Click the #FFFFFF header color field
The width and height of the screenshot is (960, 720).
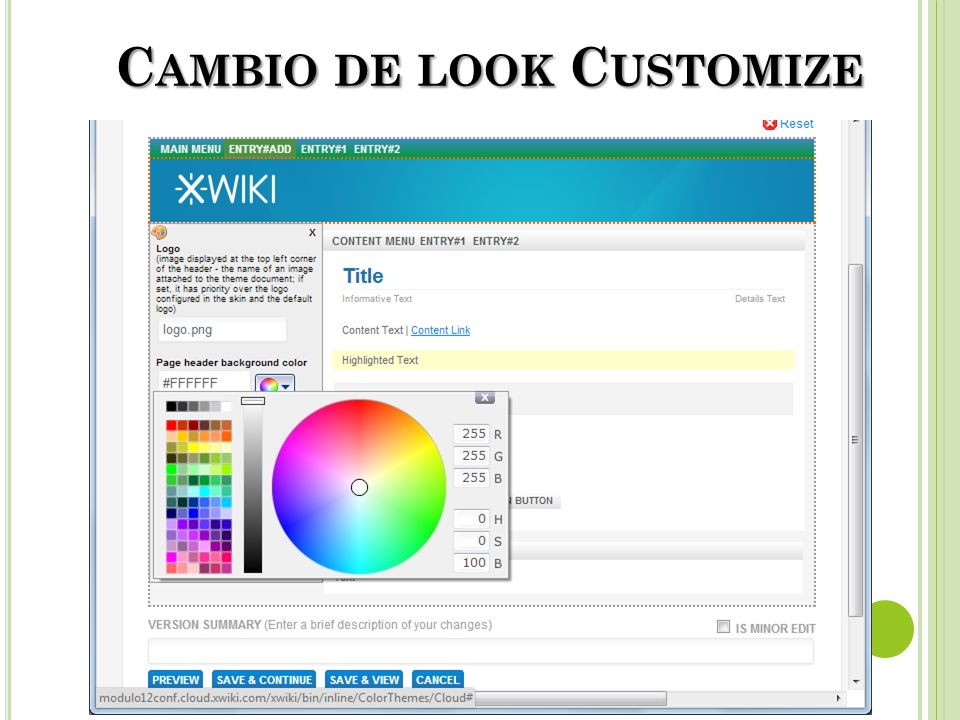(204, 383)
